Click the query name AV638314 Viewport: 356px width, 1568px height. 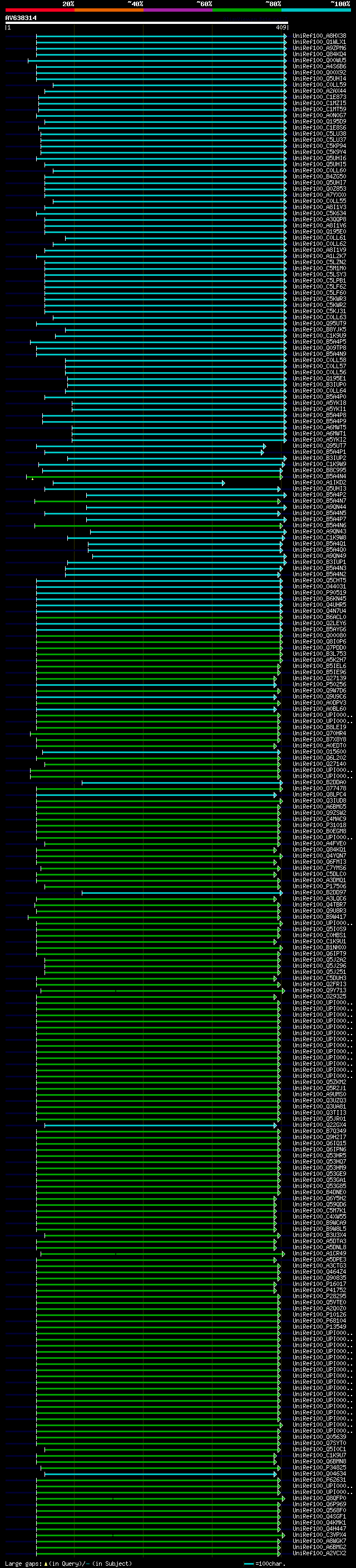point(21,18)
